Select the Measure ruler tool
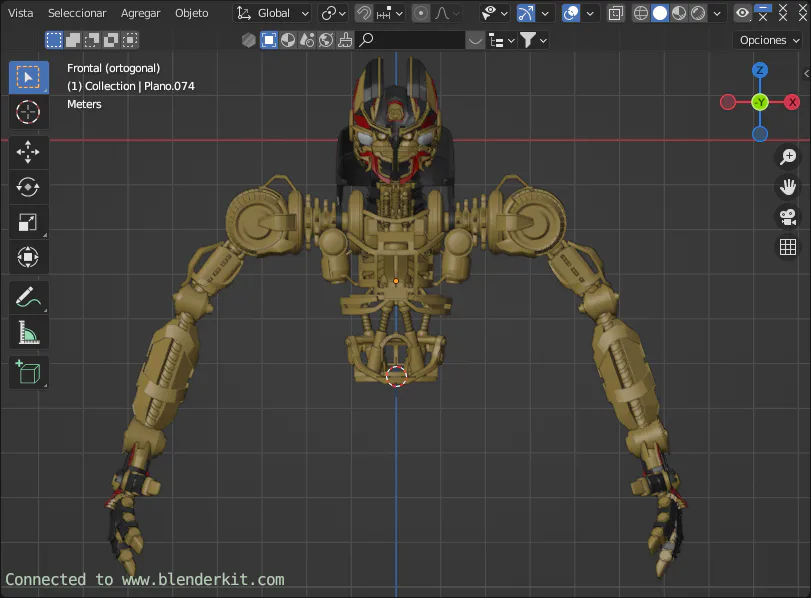Viewport: 811px width, 598px height. [28, 332]
